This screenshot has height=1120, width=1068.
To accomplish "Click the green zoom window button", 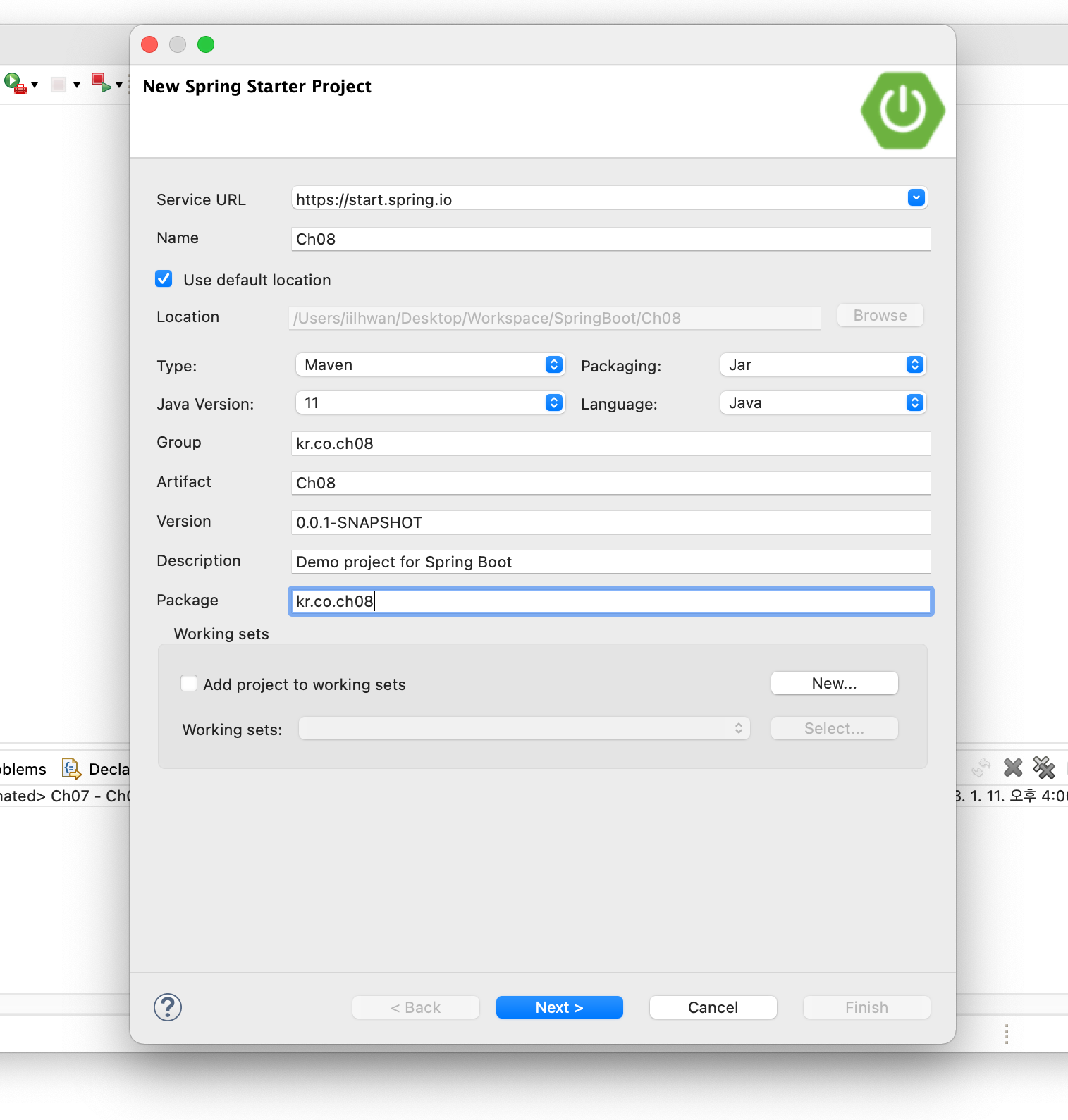I will (206, 44).
